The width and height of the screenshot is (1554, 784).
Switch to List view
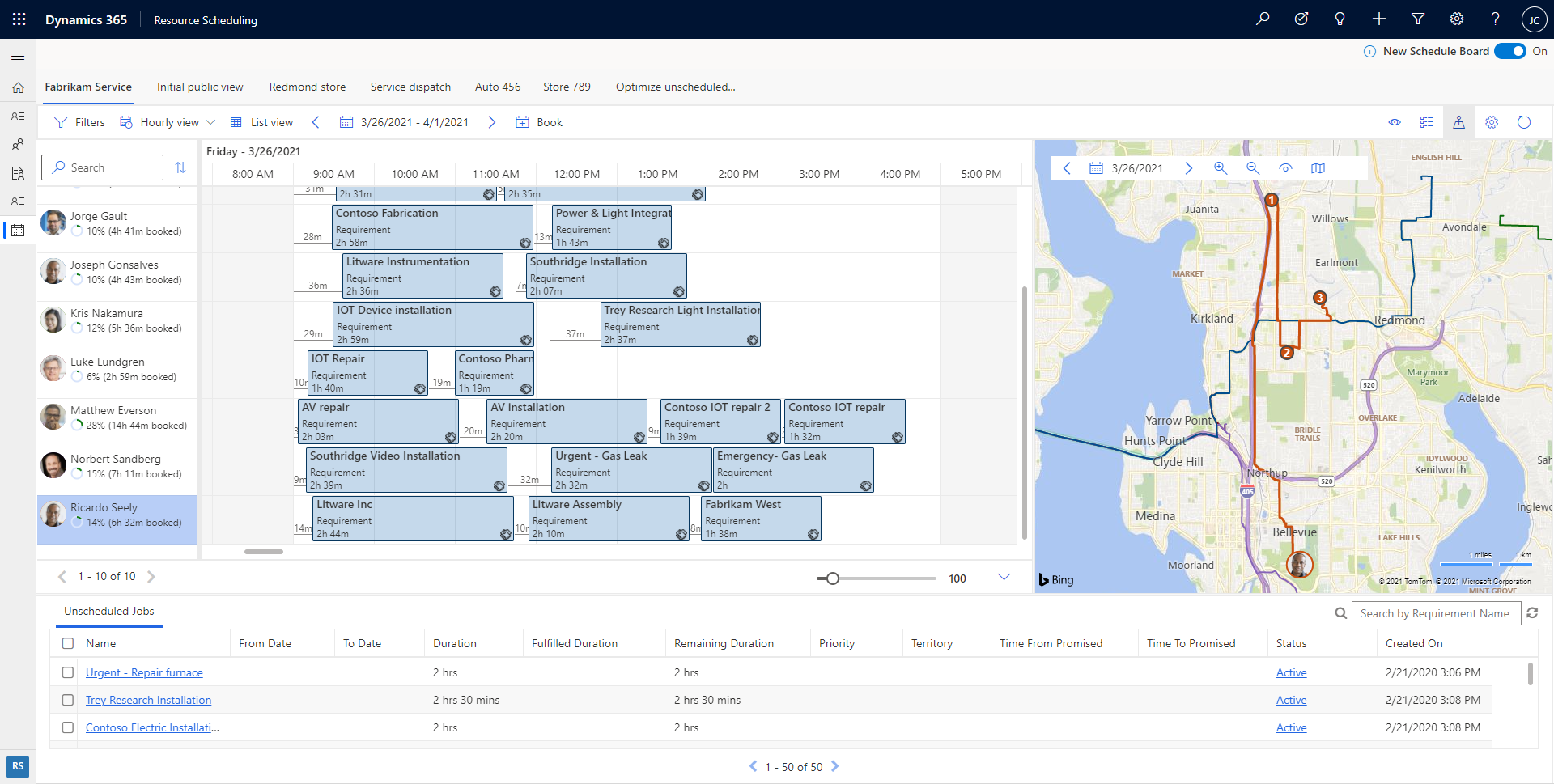(261, 122)
